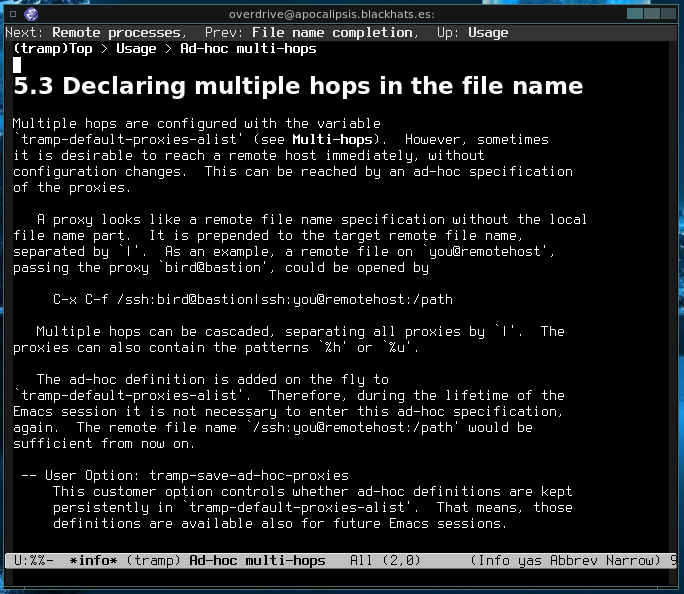Image resolution: width=684 pixels, height=594 pixels.
Task: Click 'All' position indicator in mode line
Action: click(361, 560)
